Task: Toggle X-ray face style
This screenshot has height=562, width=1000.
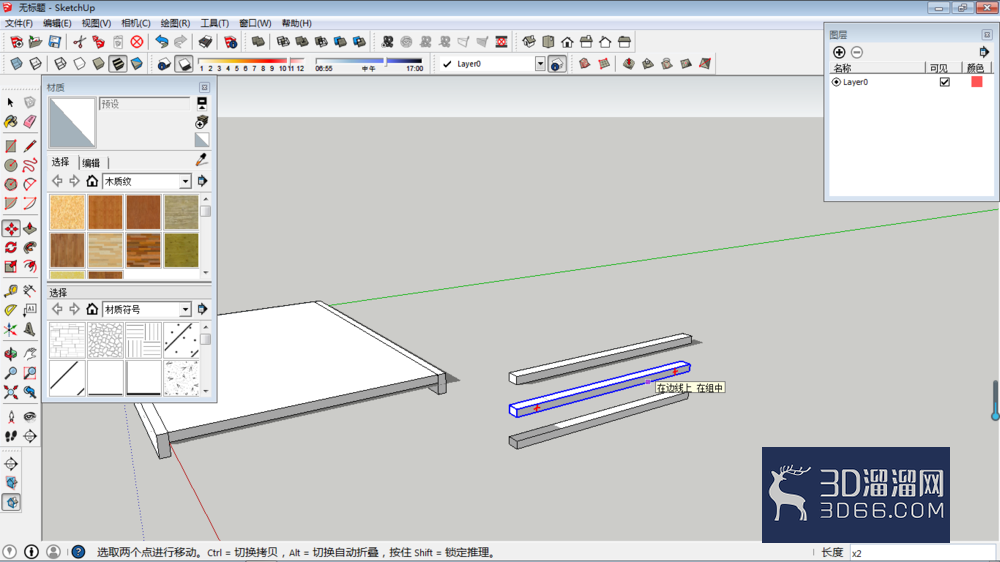Action: [17, 64]
